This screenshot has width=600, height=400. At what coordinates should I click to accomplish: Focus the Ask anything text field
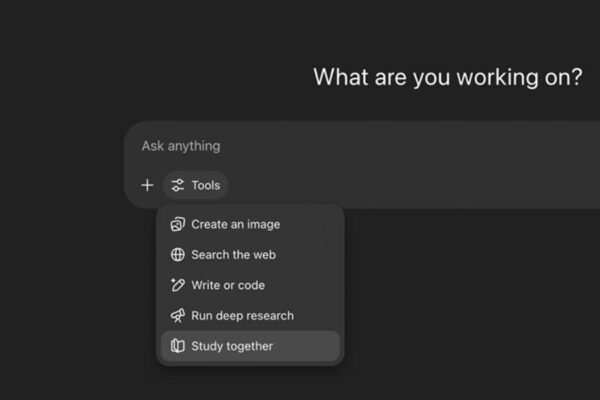[x=300, y=146]
